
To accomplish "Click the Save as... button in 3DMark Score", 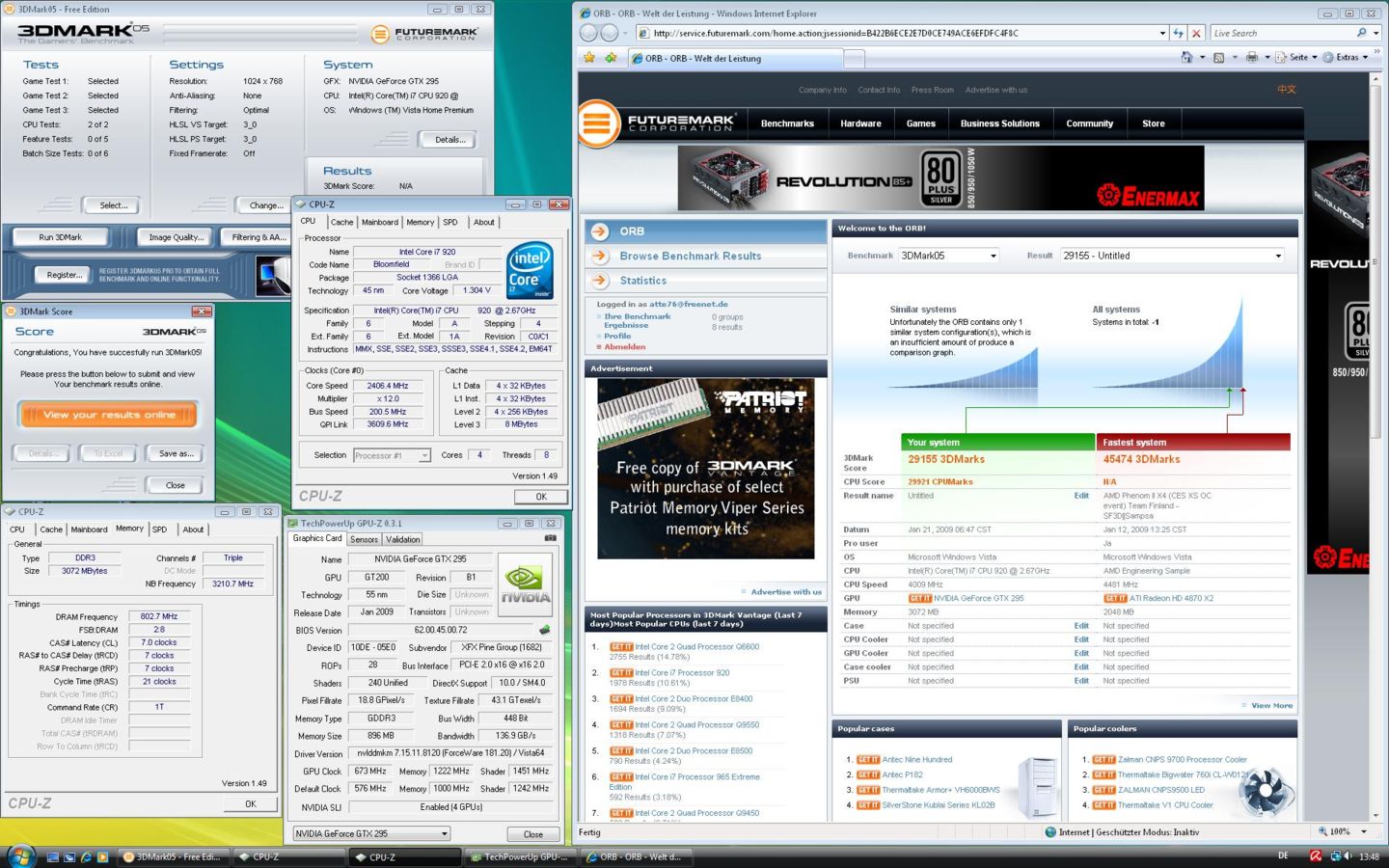I will [x=176, y=453].
